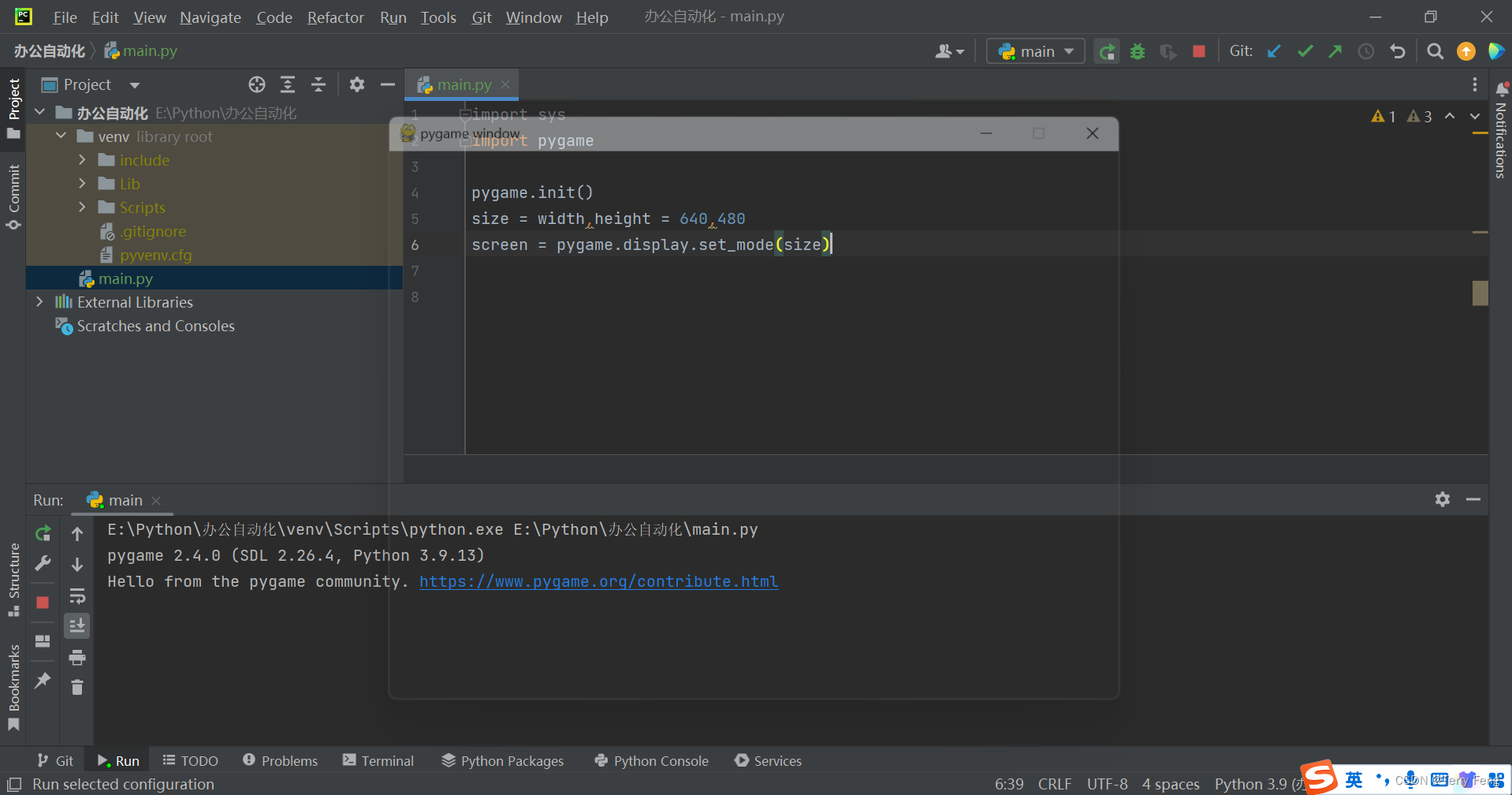Open the File menu
Viewport: 1512px width, 795px height.
pos(65,17)
